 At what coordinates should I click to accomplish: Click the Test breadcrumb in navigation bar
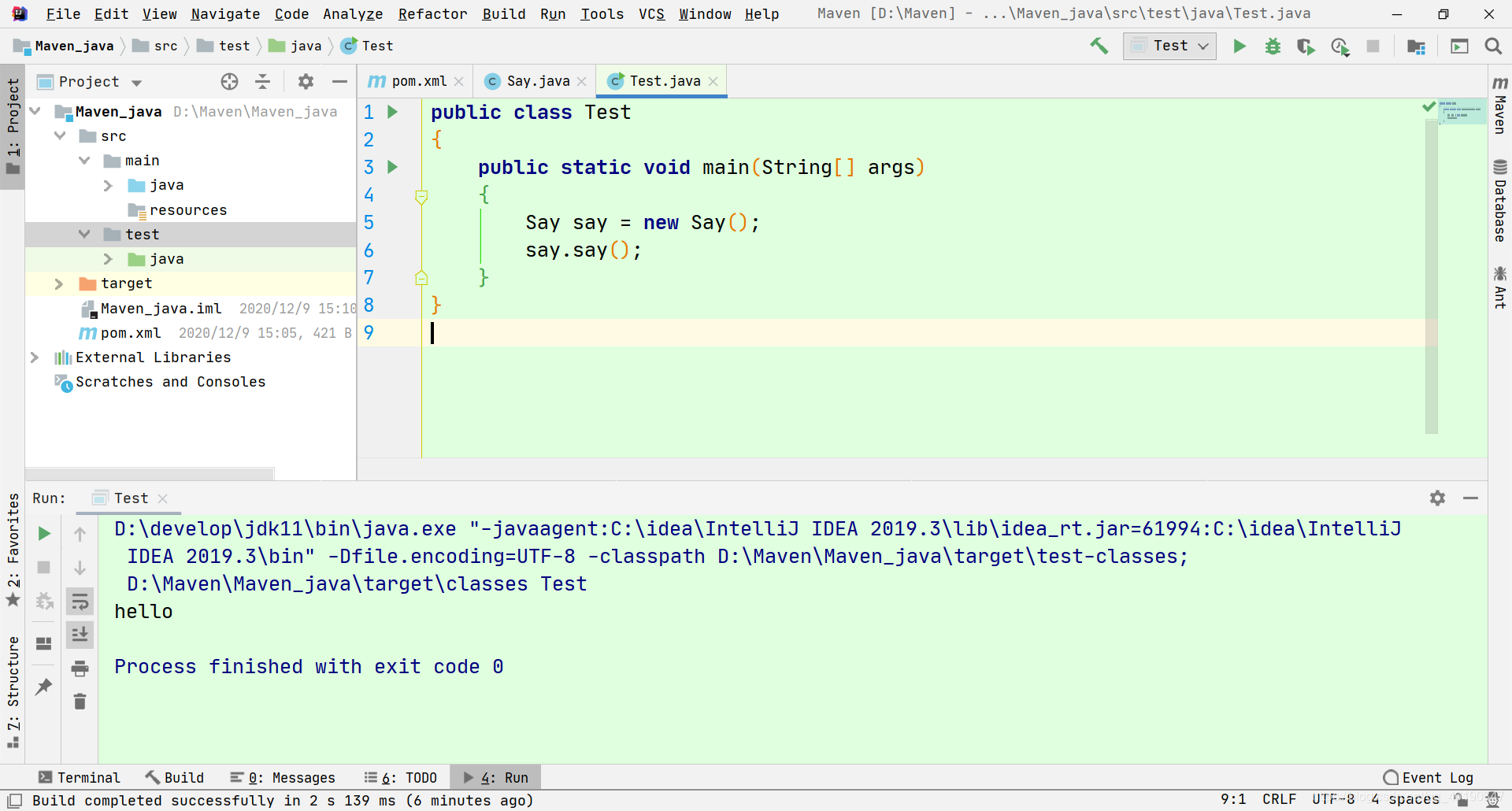coord(367,46)
